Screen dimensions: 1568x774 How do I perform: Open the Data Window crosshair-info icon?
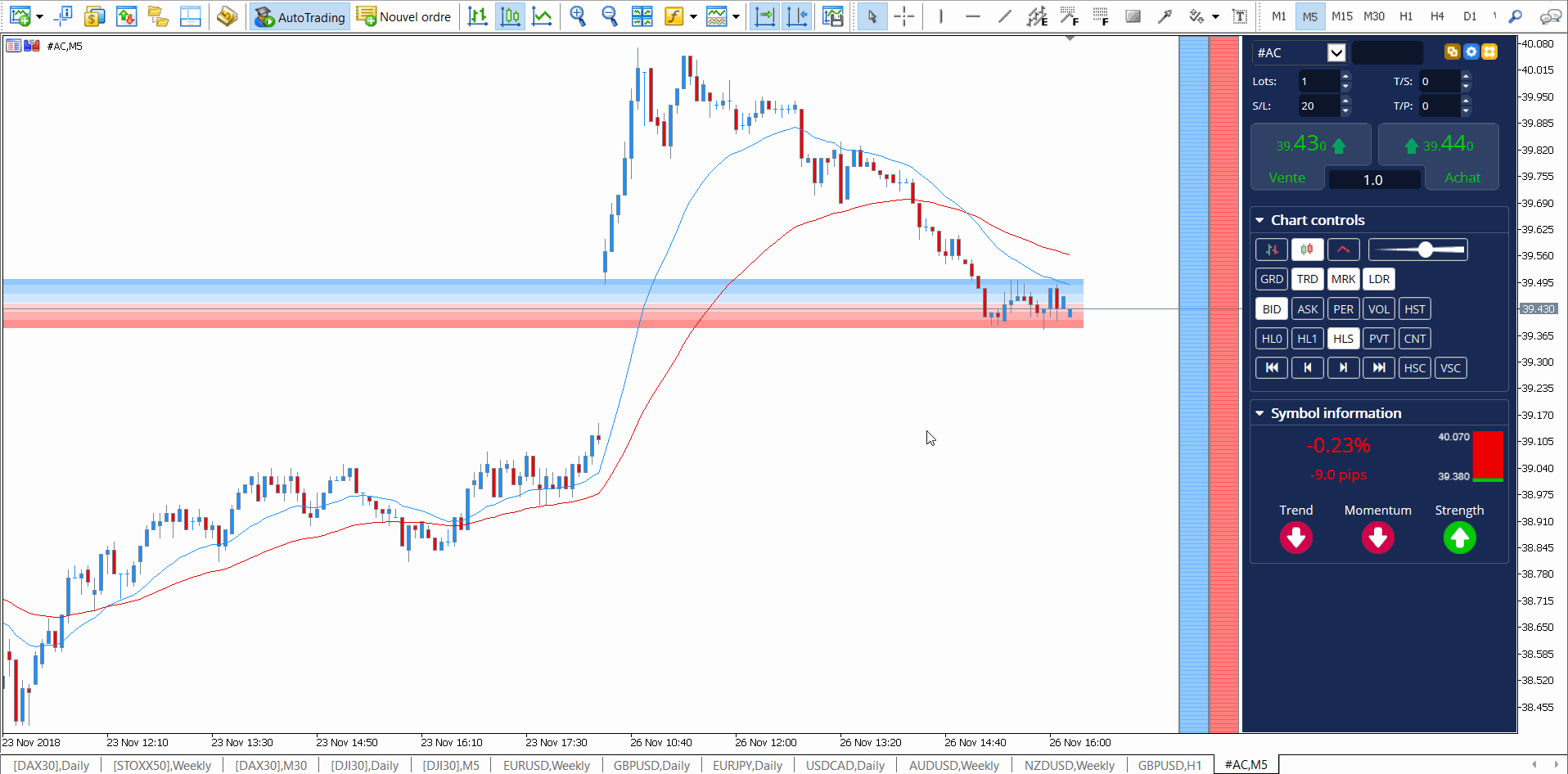click(63, 16)
